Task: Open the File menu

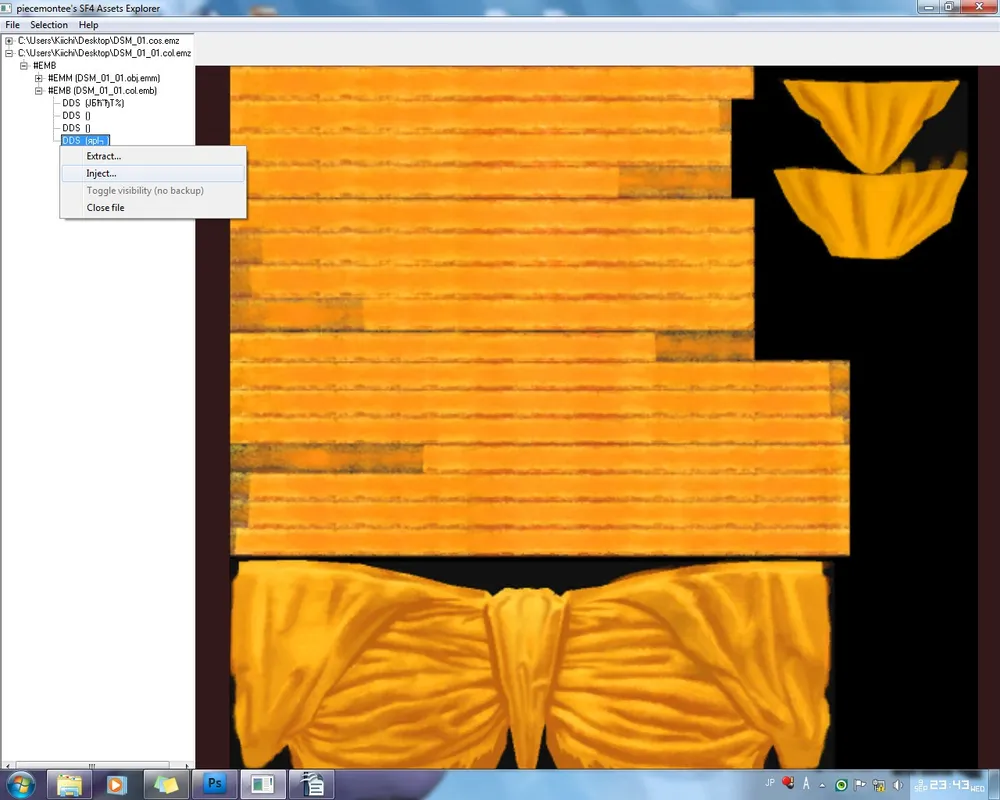Action: coord(12,25)
